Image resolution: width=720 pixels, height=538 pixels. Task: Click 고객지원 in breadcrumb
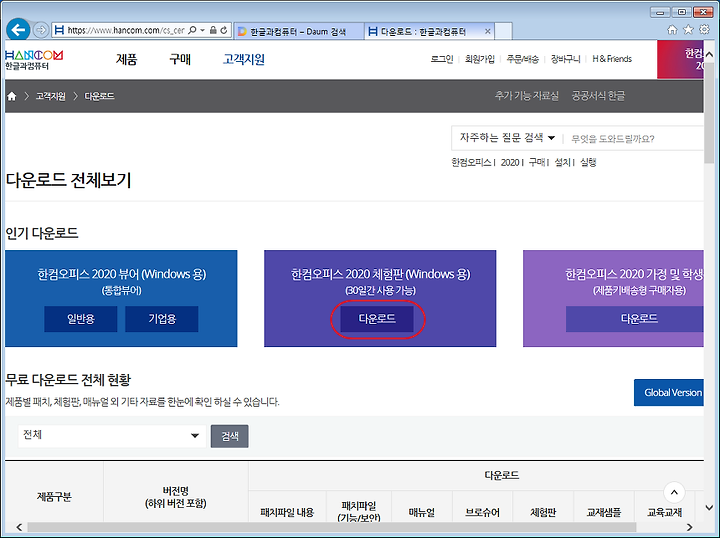pyautogui.click(x=51, y=96)
